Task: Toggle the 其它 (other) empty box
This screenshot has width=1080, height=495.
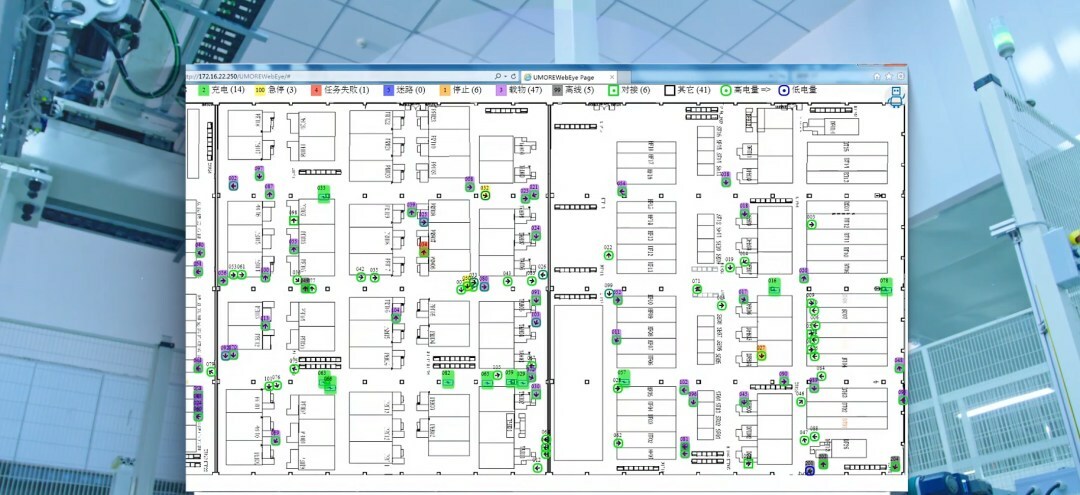Action: coord(670,90)
